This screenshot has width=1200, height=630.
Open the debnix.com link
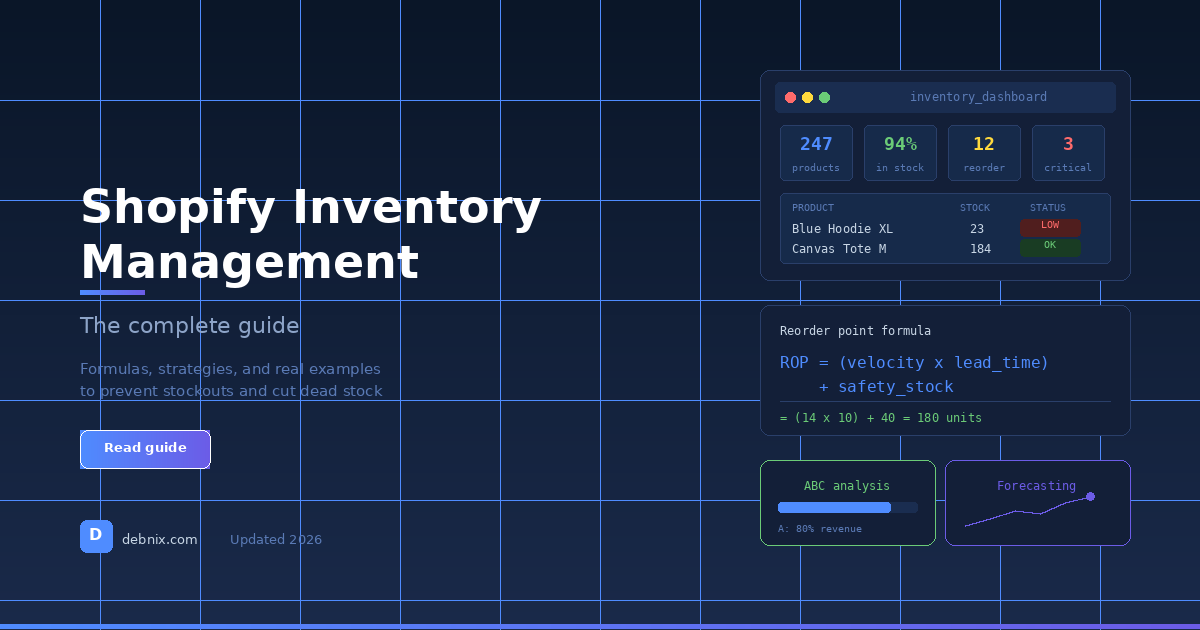pos(160,540)
